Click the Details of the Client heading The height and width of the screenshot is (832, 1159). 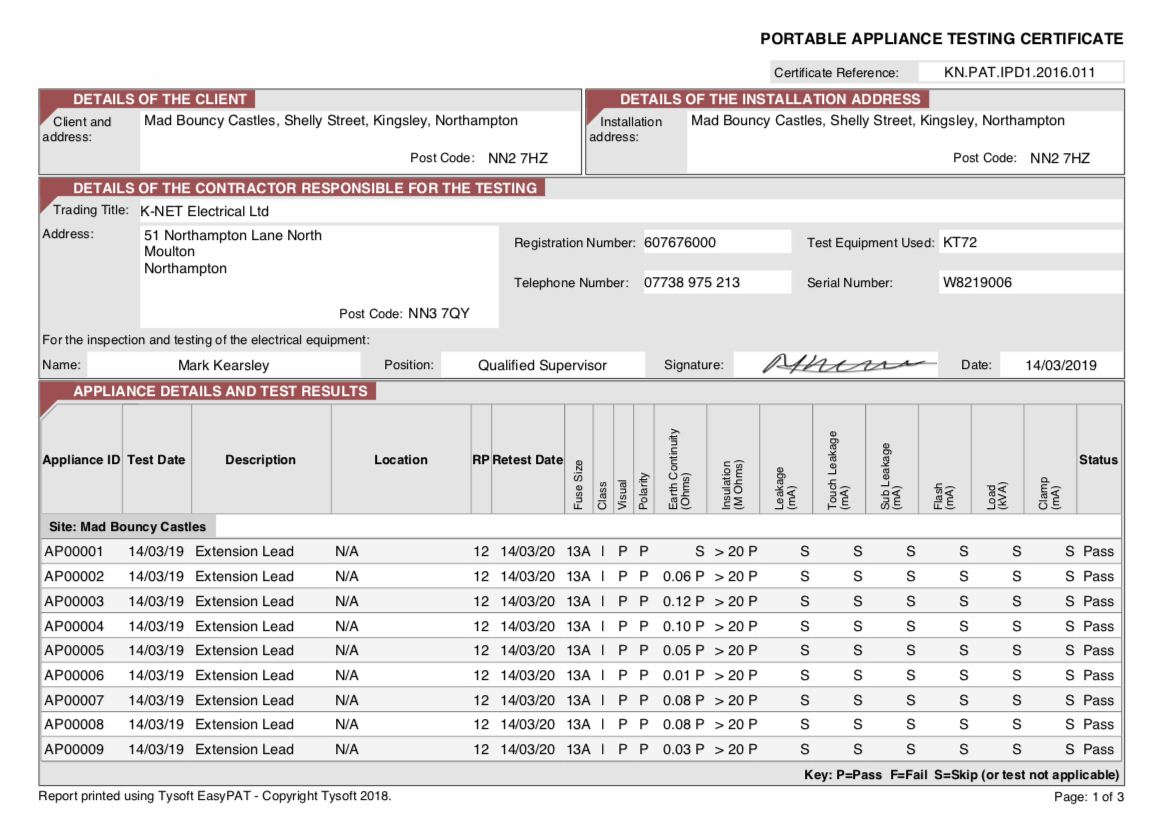click(x=160, y=99)
